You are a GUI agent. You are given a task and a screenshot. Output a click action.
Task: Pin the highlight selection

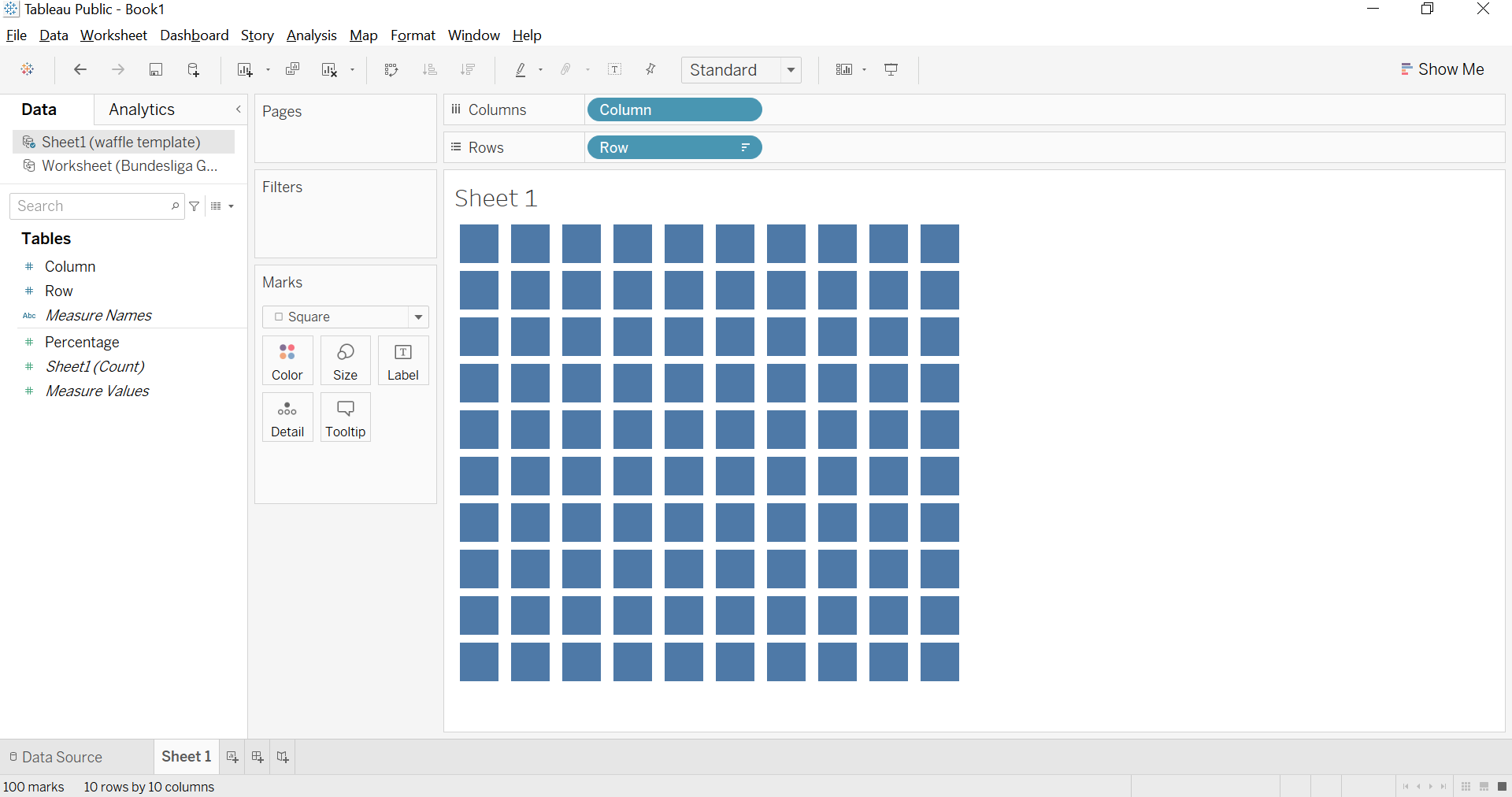[650, 69]
